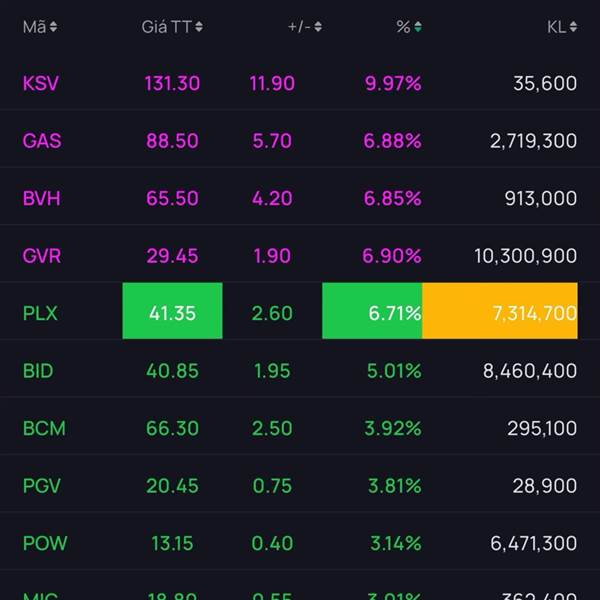The width and height of the screenshot is (600, 600).
Task: Click the KL column header label
Action: click(x=556, y=27)
